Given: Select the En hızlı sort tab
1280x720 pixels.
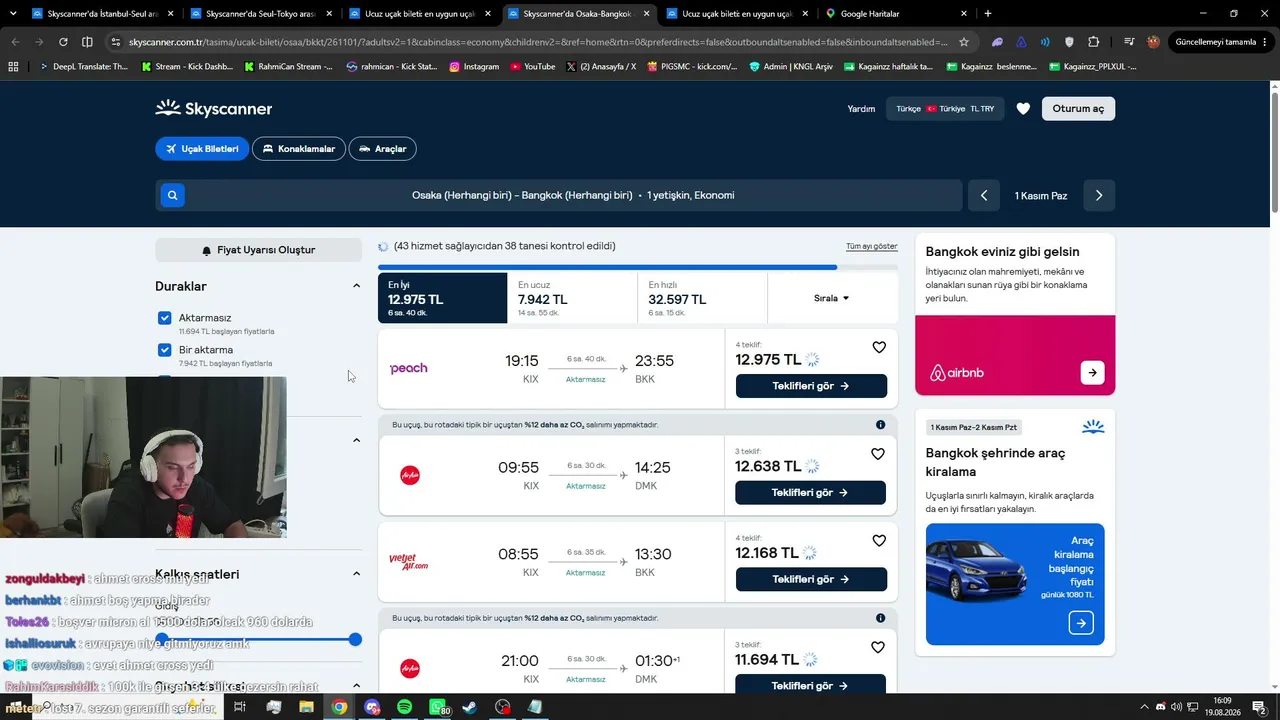Looking at the screenshot, I should (702, 298).
